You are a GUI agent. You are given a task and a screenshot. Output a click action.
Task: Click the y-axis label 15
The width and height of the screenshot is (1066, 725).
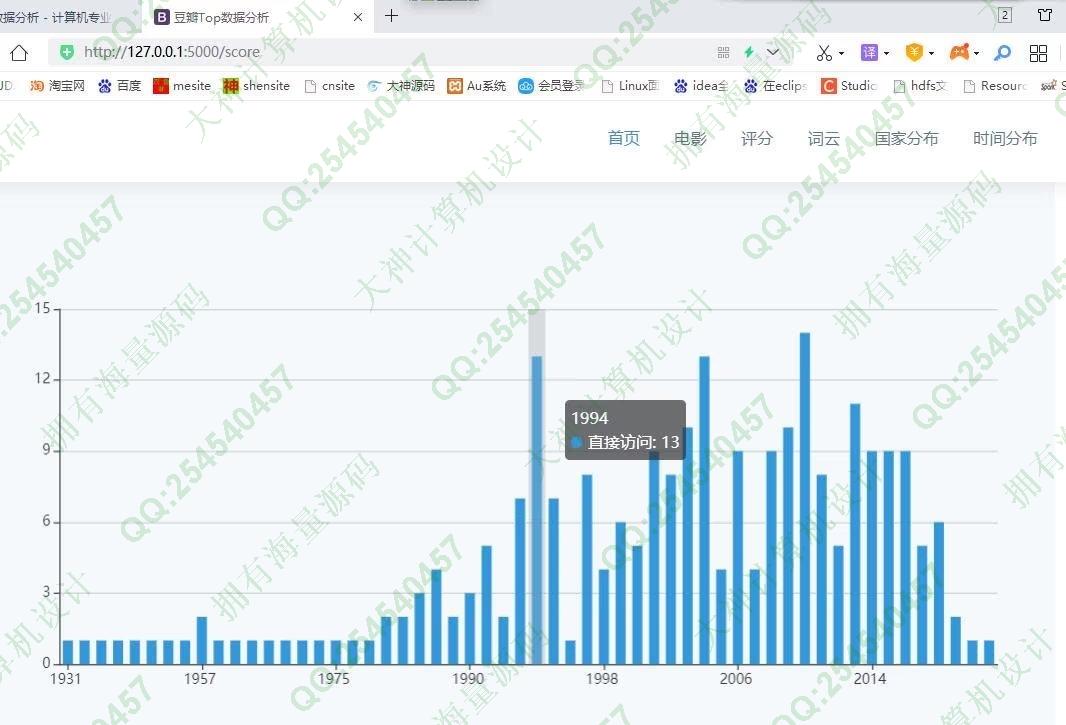42,308
